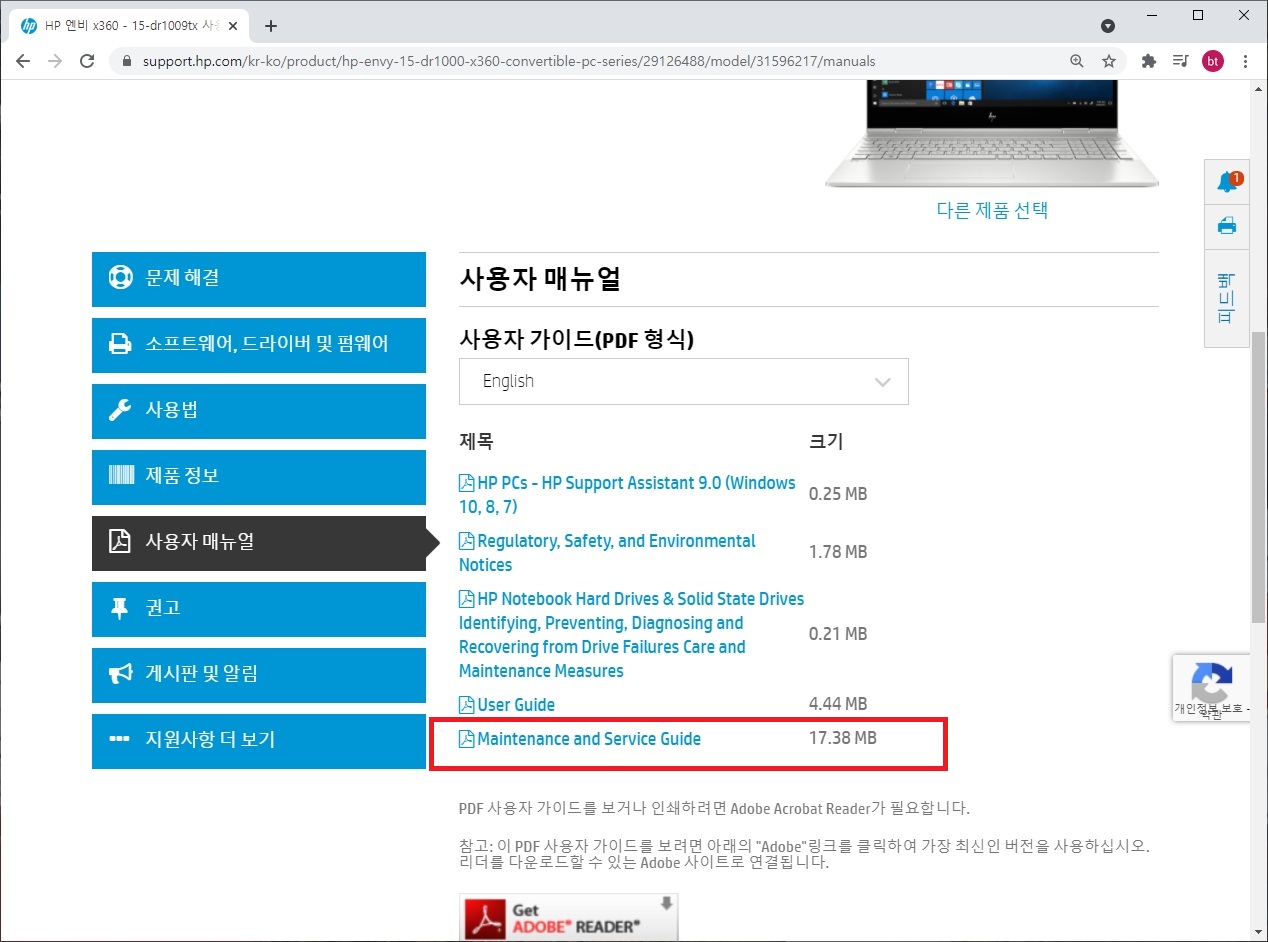The height and width of the screenshot is (942, 1268).
Task: Open the tab search dropdown arrow
Action: click(1108, 26)
